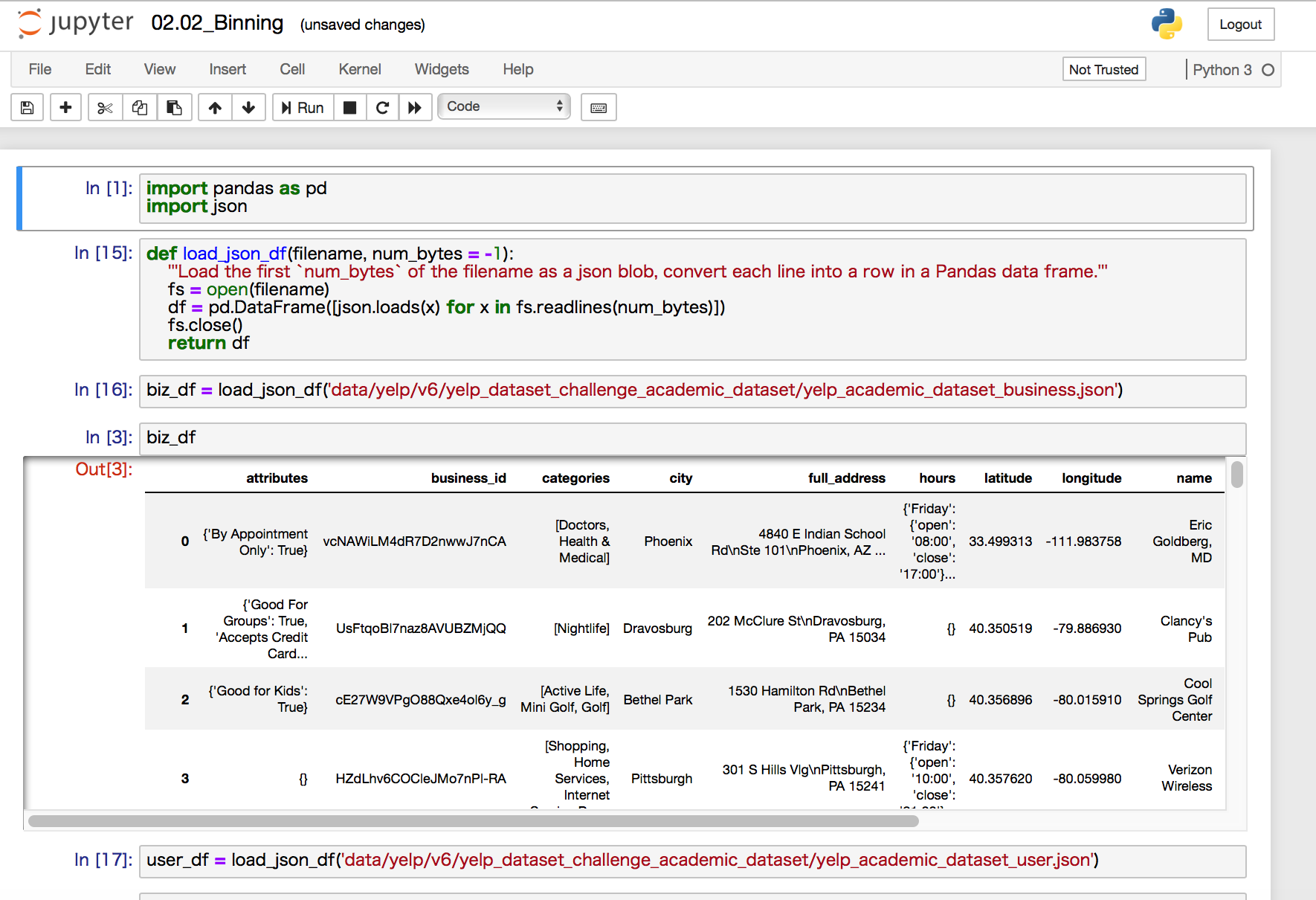
Task: Click the Clancy's Pub name cell
Action: pyautogui.click(x=1186, y=629)
